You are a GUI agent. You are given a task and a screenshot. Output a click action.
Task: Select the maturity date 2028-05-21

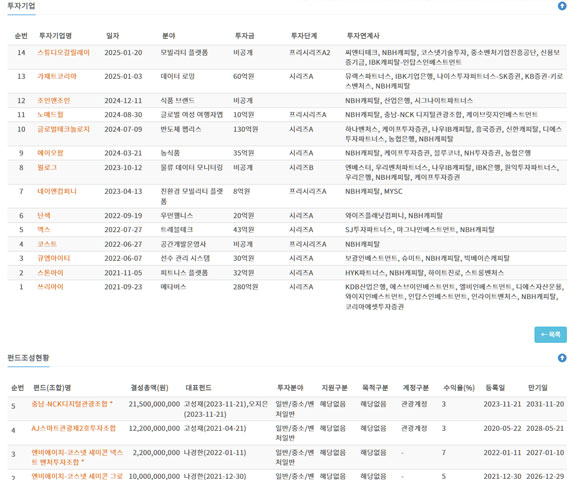(545, 428)
